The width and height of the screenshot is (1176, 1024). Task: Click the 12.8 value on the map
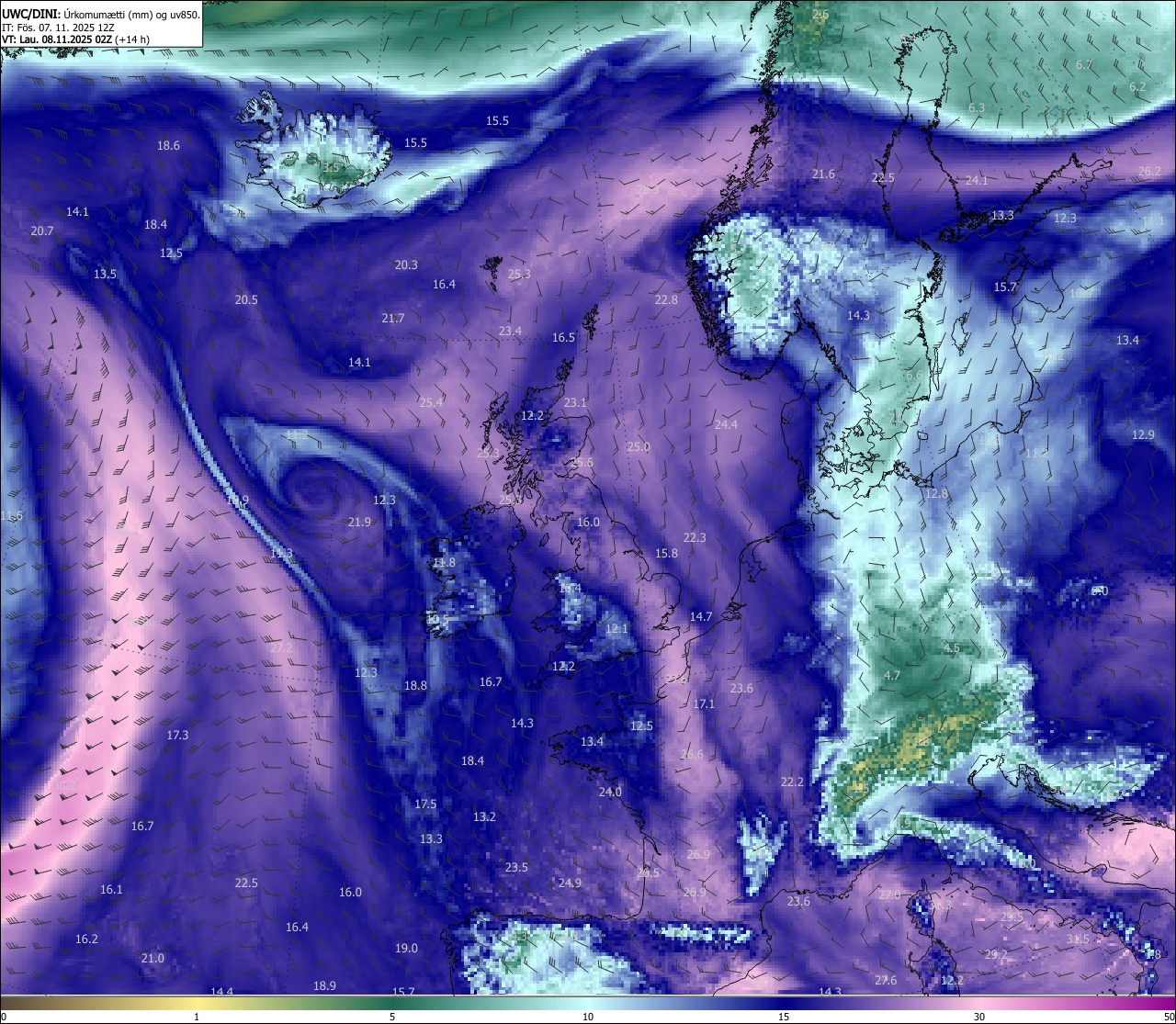(x=936, y=493)
